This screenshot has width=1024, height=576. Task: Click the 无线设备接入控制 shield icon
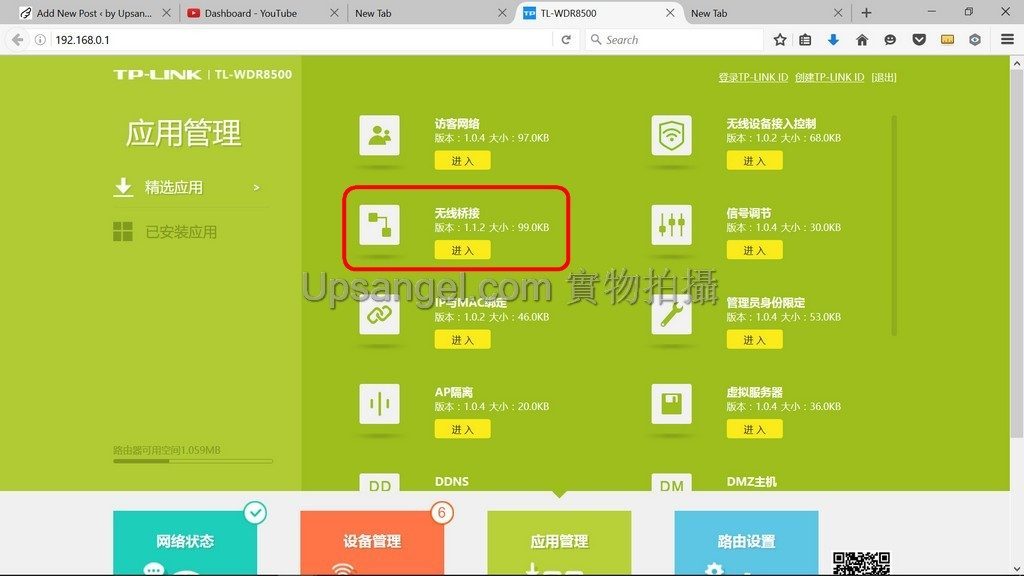point(671,135)
